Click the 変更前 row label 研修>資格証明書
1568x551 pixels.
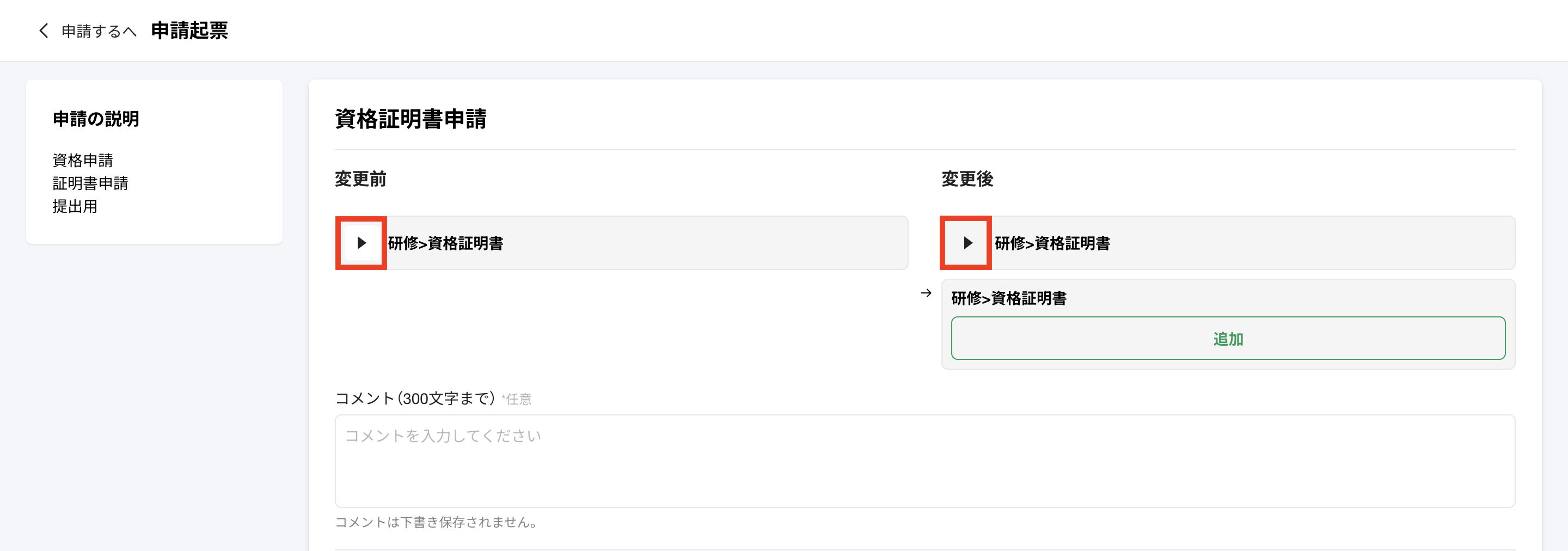[x=445, y=243]
